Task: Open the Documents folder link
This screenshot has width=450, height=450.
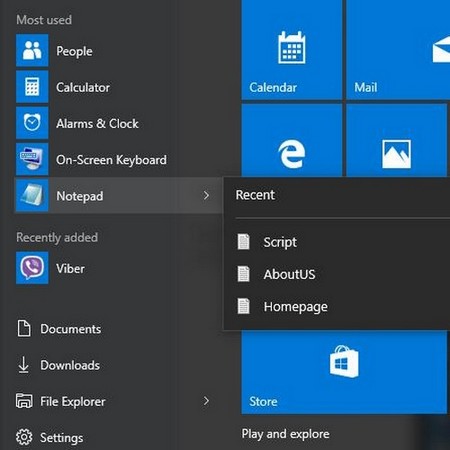Action: (59, 329)
